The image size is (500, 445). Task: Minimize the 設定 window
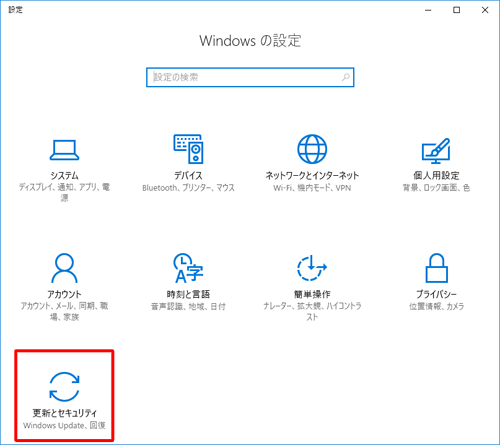(x=428, y=10)
